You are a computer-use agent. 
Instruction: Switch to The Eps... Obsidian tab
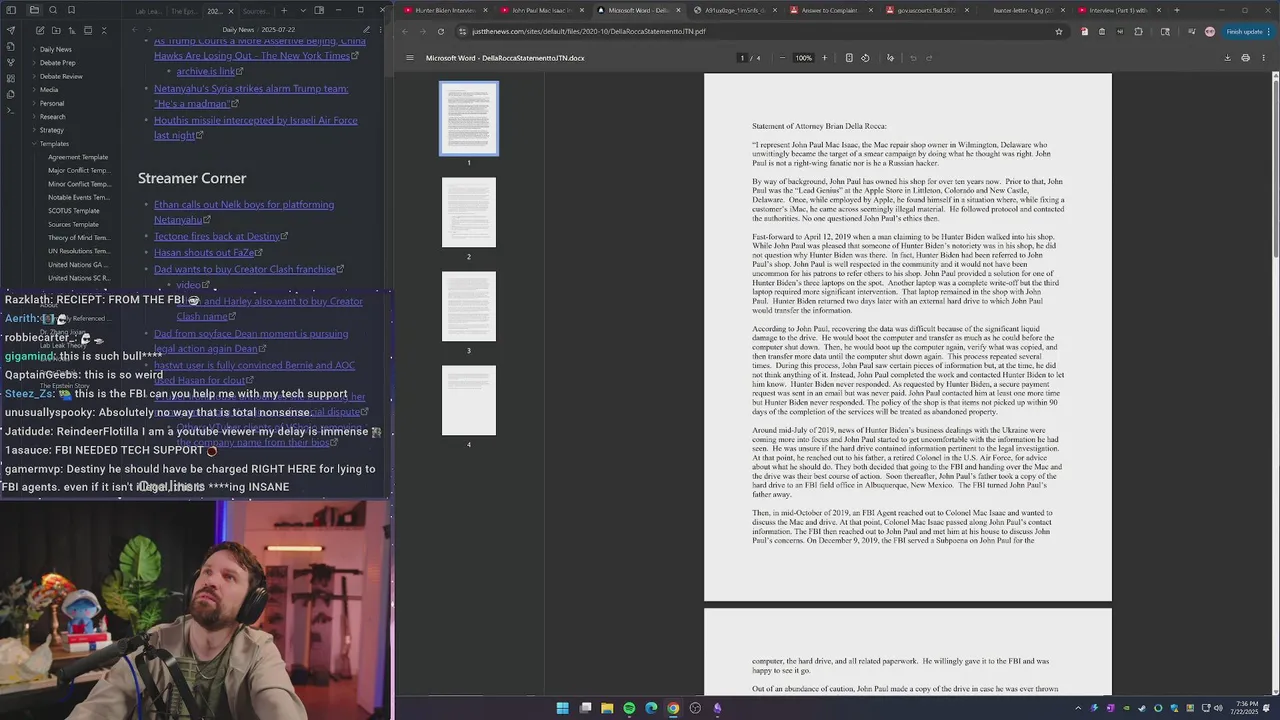pyautogui.click(x=183, y=11)
